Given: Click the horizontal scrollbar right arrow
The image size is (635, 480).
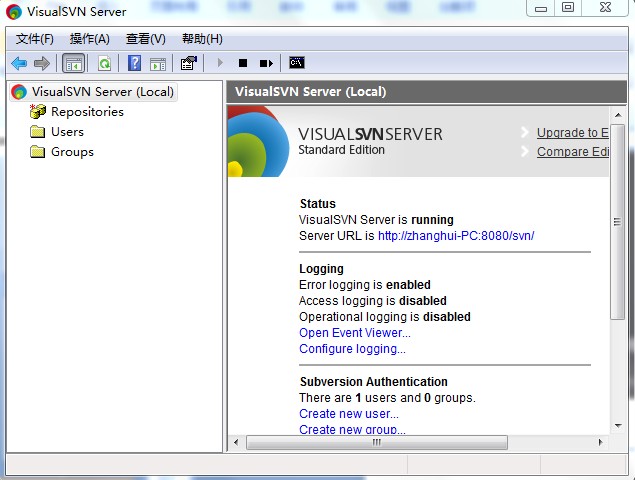Looking at the screenshot, I should coord(601,442).
